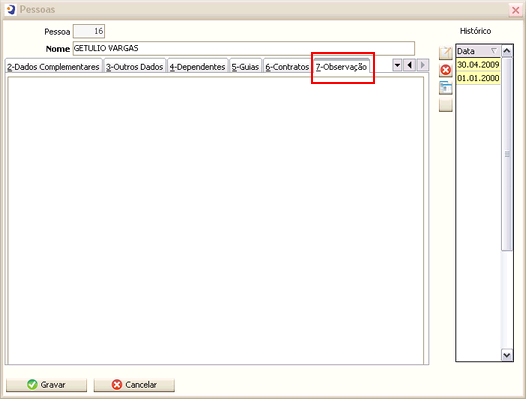The height and width of the screenshot is (399, 526).
Task: Click the new history entry notepad icon
Action: (446, 53)
